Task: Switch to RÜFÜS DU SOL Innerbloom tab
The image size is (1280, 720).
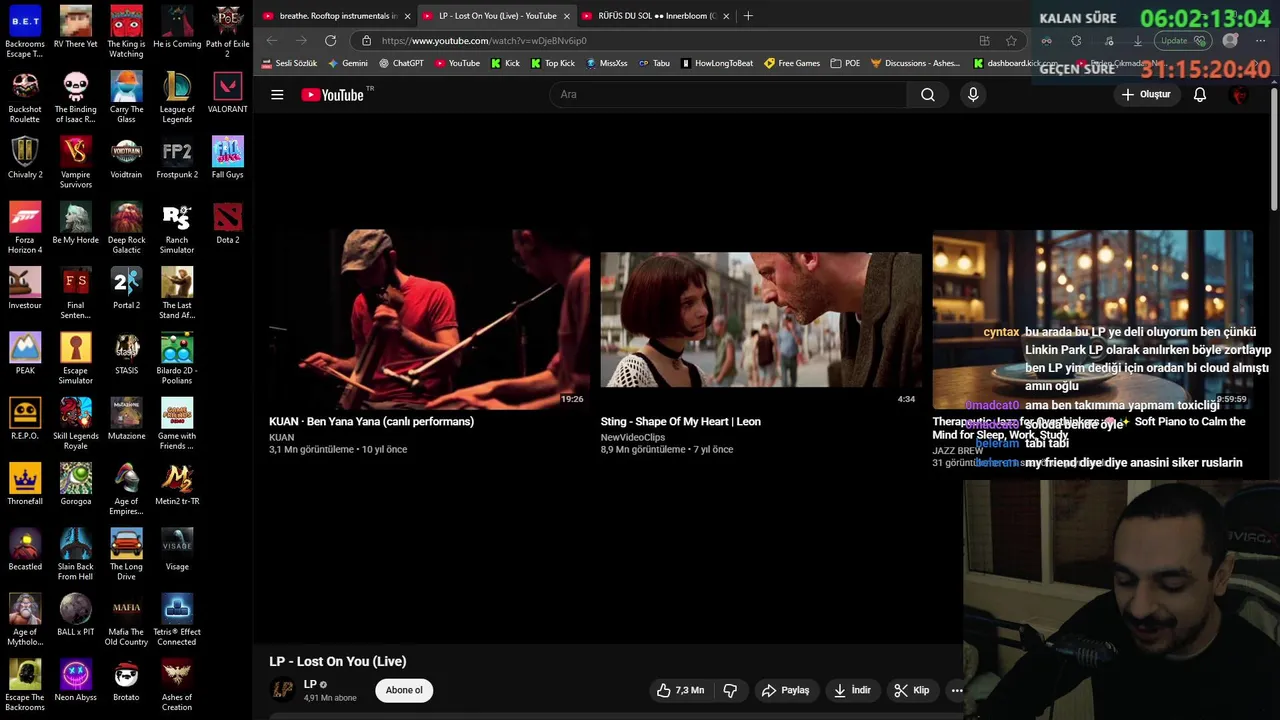Action: click(x=656, y=16)
